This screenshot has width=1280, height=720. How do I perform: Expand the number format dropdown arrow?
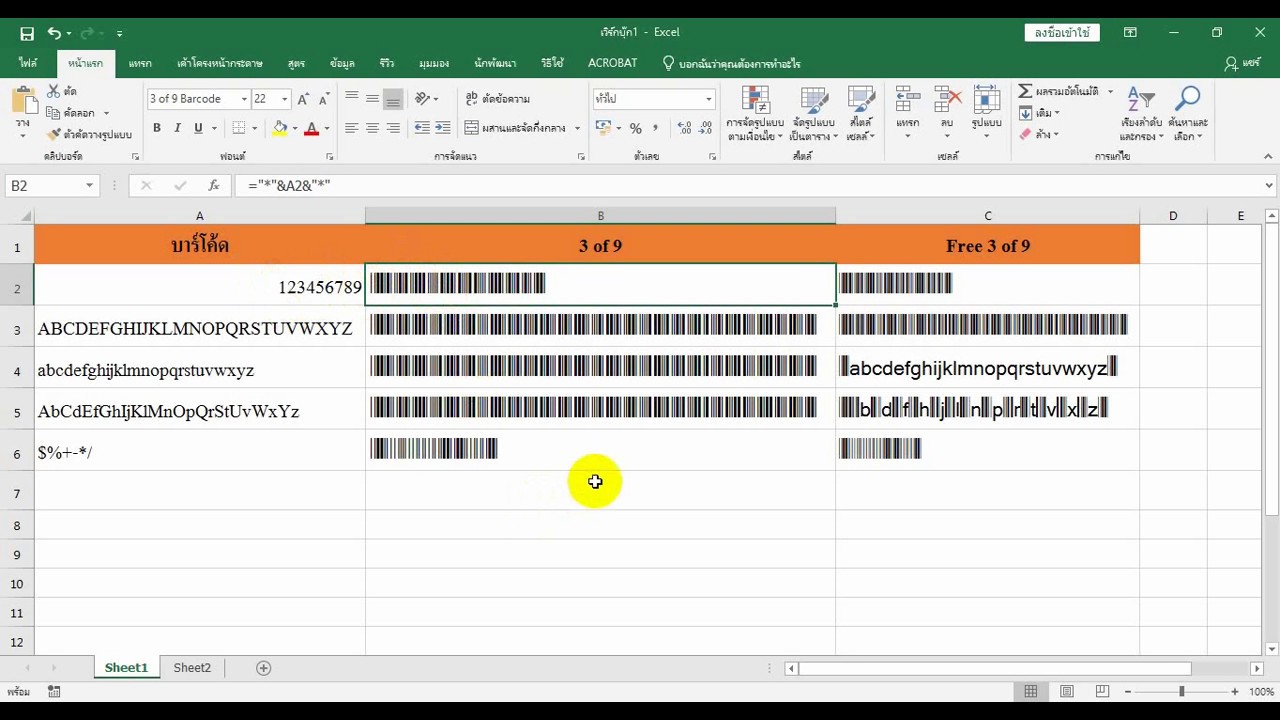(708, 99)
